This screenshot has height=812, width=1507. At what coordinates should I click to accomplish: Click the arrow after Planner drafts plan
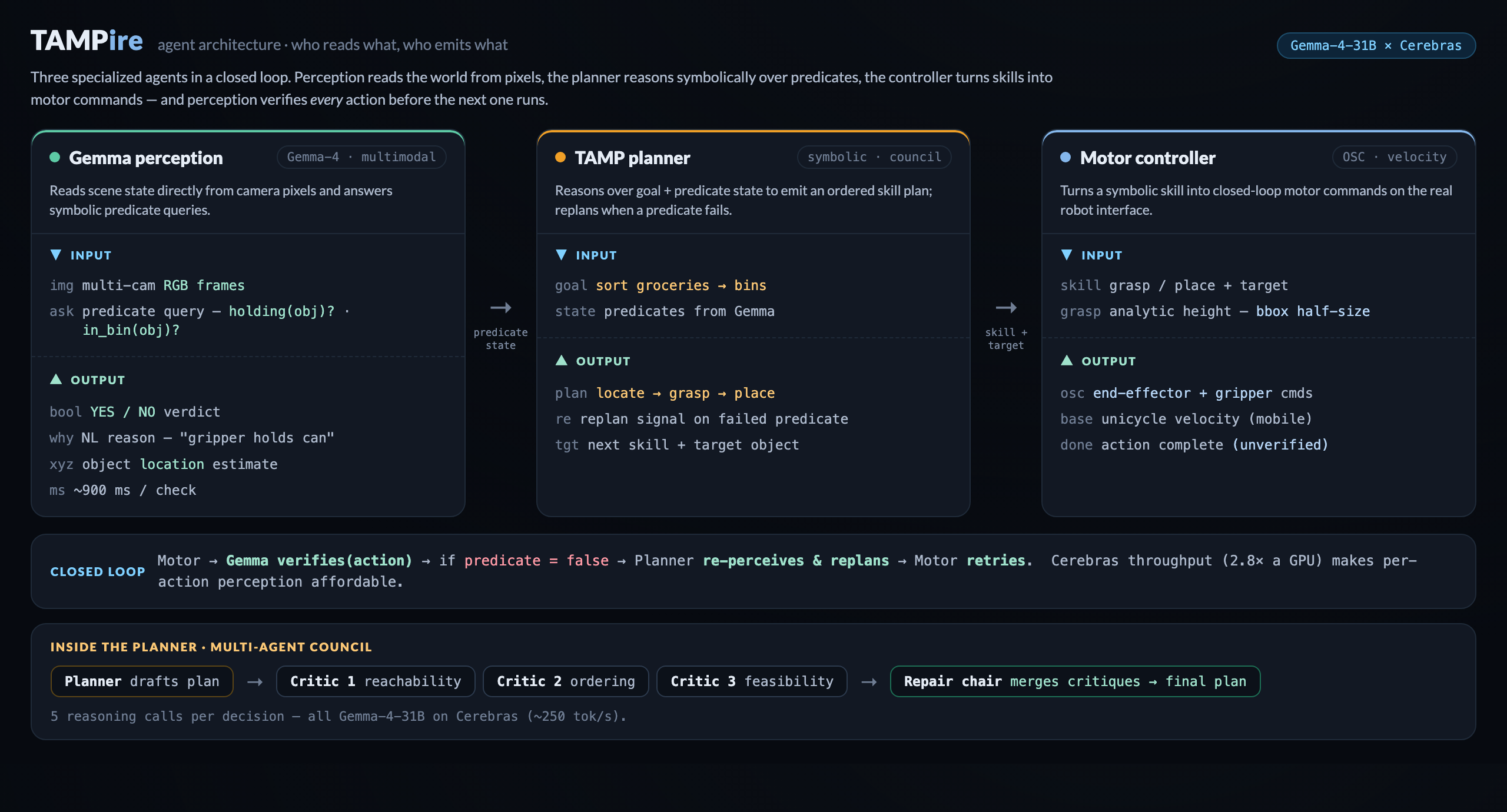255,682
